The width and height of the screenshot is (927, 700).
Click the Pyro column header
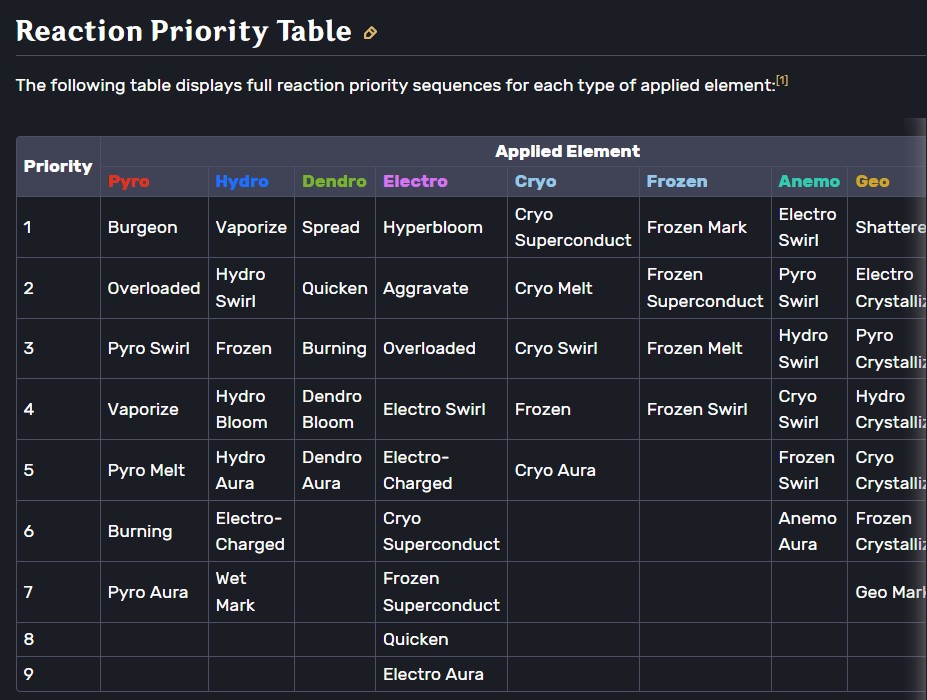pos(129,181)
